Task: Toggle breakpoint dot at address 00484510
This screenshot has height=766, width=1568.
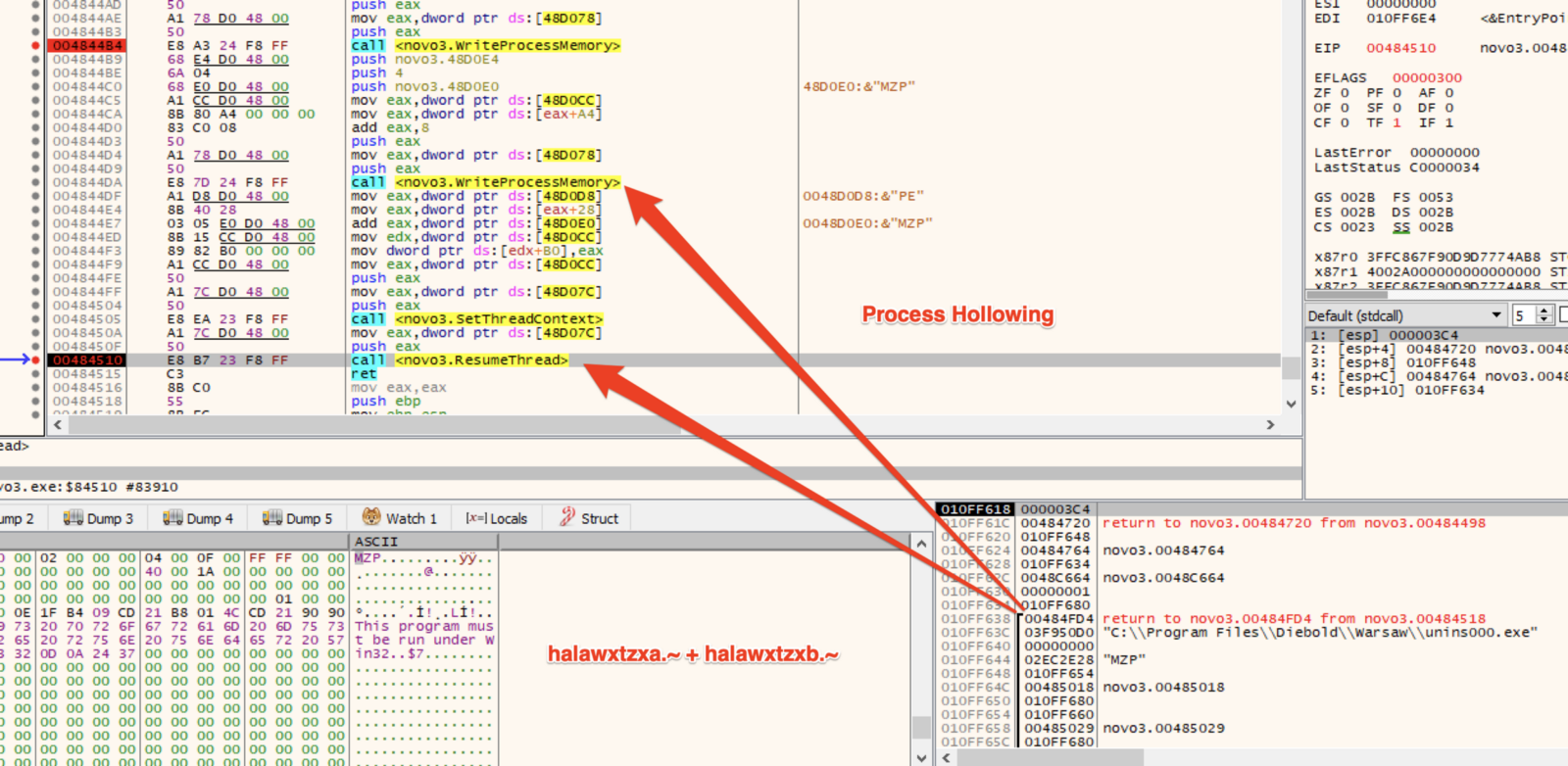Action: (36, 360)
